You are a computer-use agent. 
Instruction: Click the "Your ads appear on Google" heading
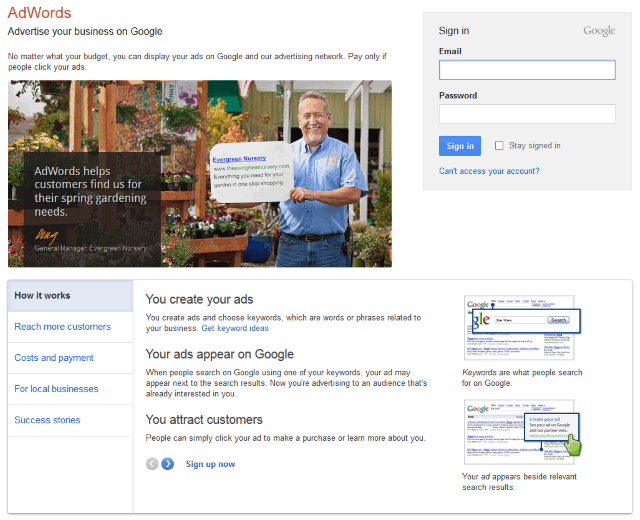pyautogui.click(x=220, y=354)
